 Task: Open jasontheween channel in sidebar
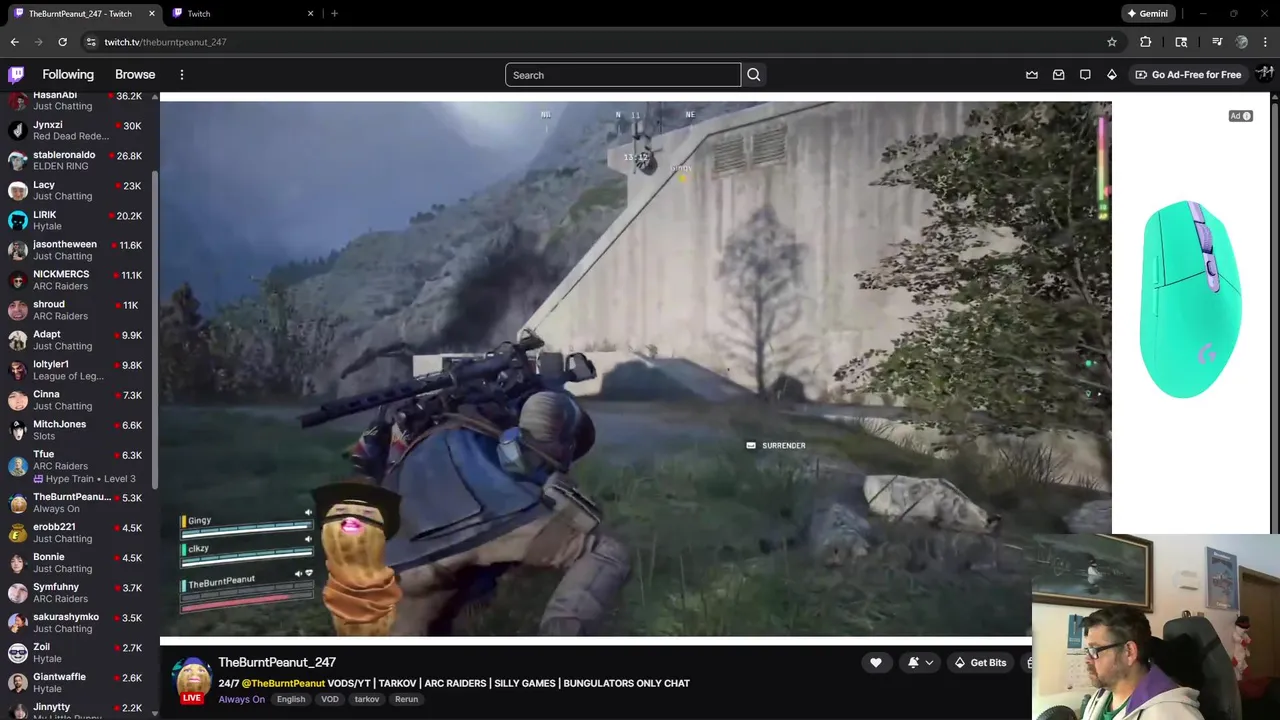pyautogui.click(x=80, y=250)
